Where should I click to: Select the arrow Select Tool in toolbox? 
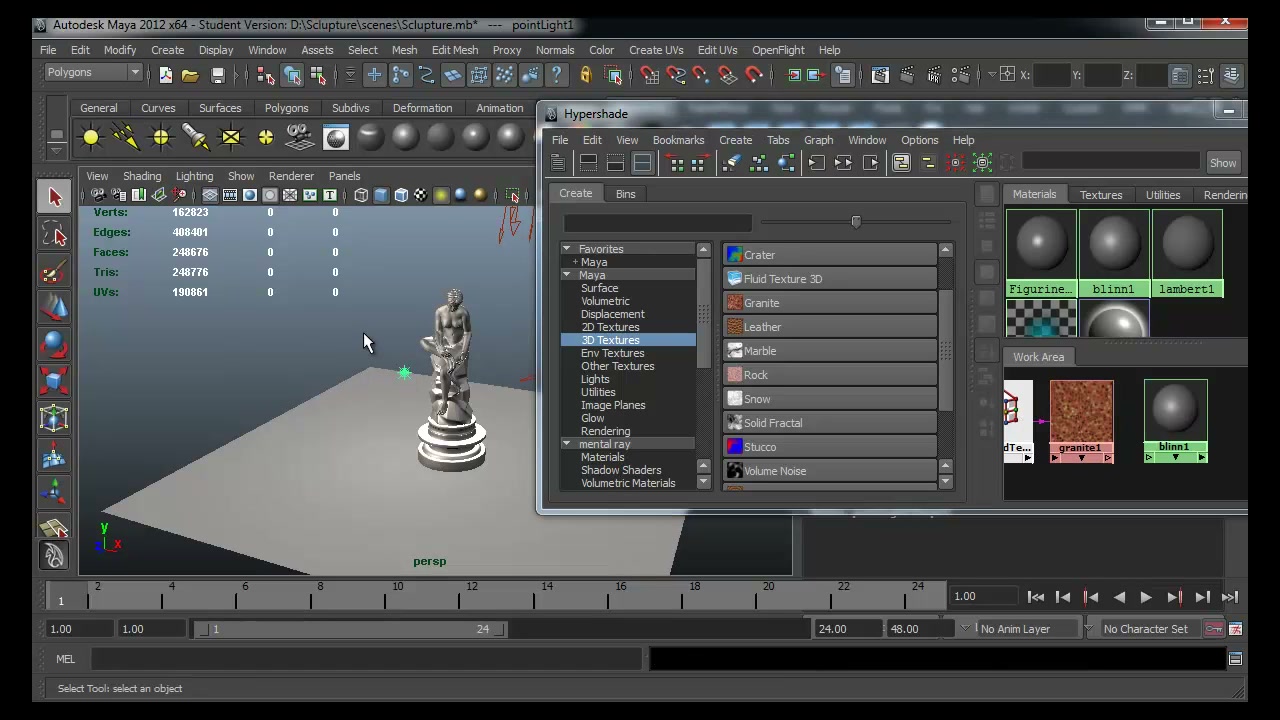tap(55, 197)
